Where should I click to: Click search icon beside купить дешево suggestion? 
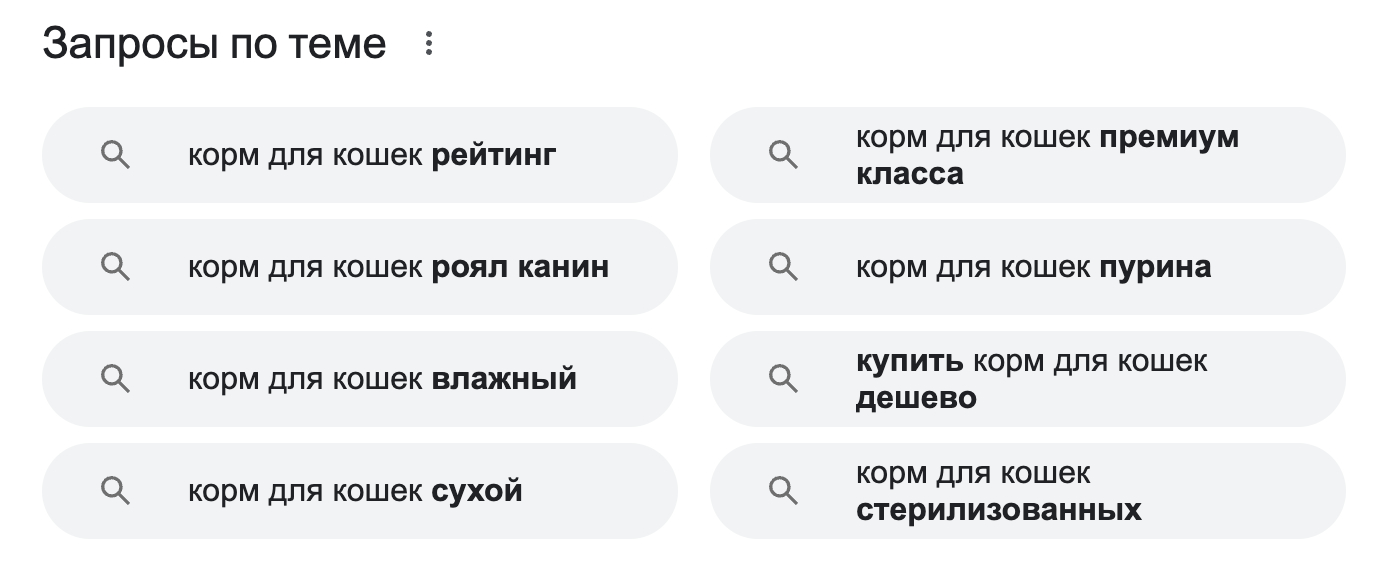click(x=783, y=379)
